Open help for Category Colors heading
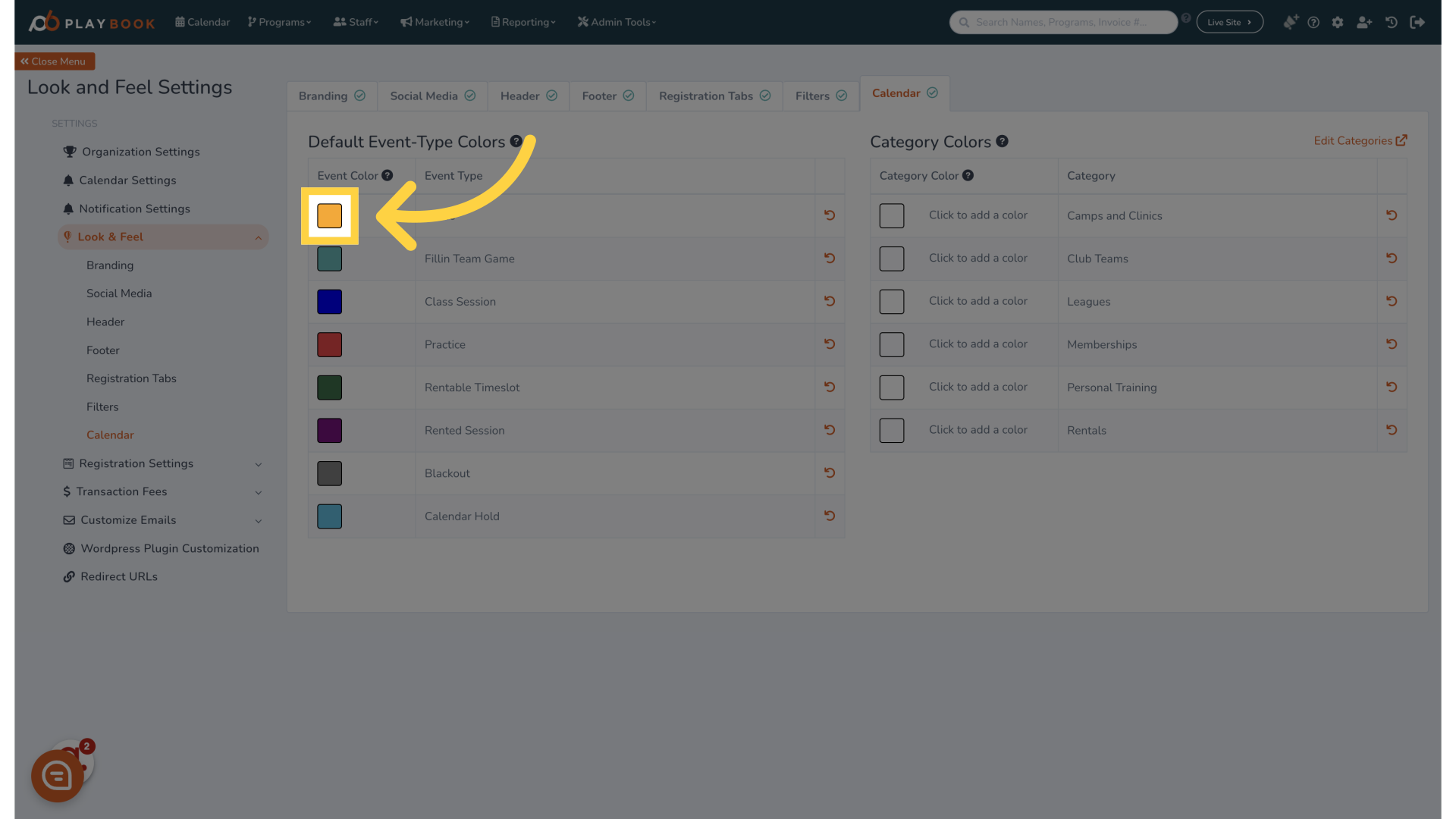The height and width of the screenshot is (819, 1456). 1002,141
